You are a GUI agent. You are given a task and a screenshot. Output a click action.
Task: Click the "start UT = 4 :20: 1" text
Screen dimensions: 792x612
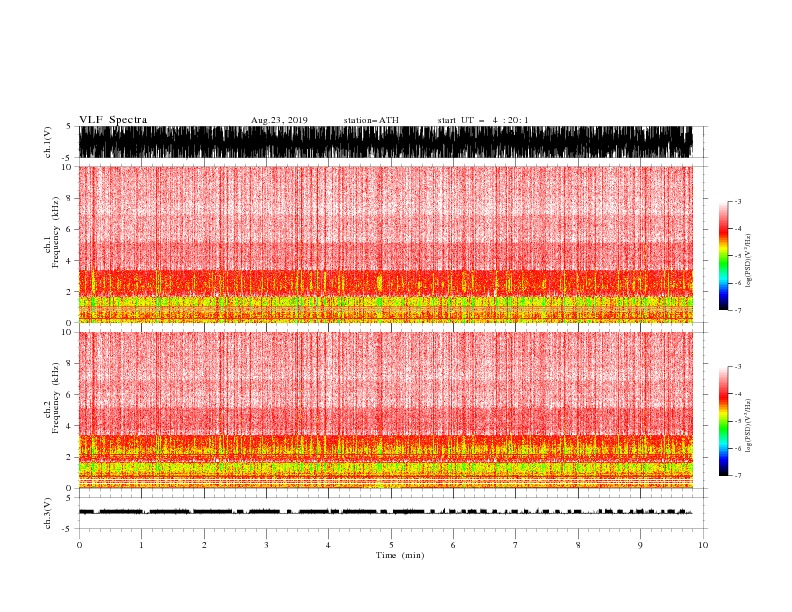point(483,121)
